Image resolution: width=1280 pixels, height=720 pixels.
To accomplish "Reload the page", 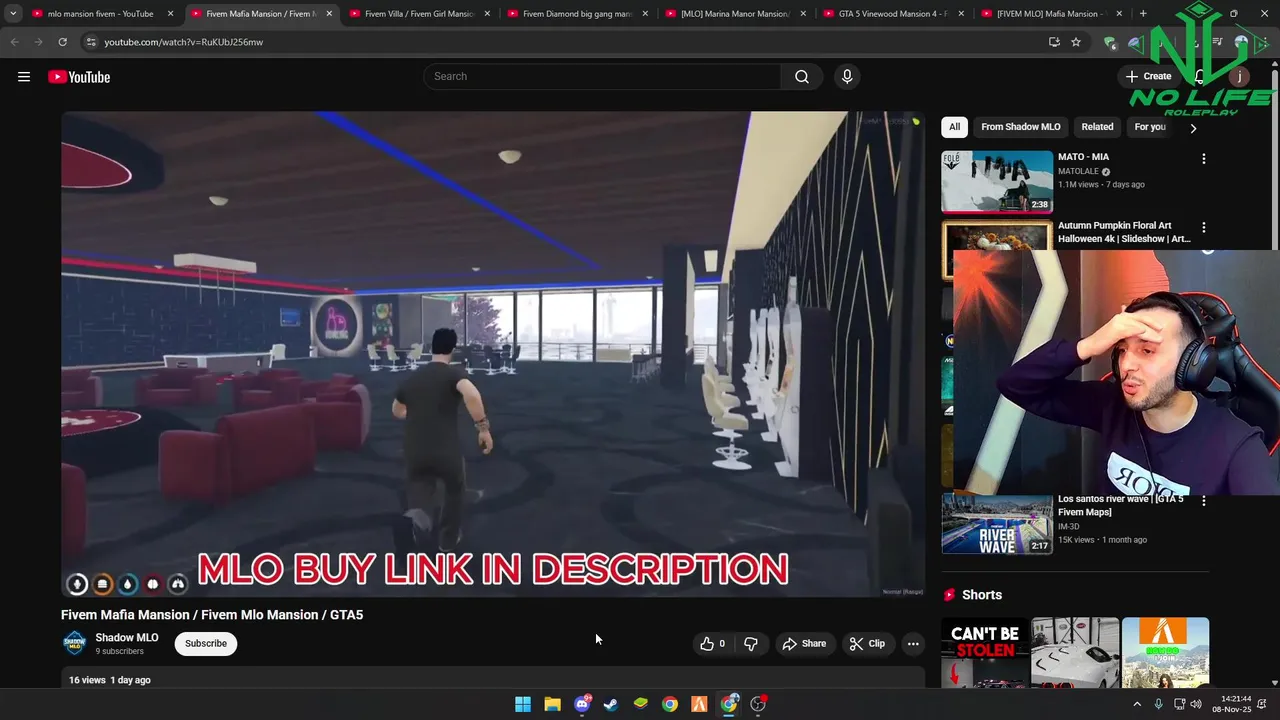I will [62, 42].
